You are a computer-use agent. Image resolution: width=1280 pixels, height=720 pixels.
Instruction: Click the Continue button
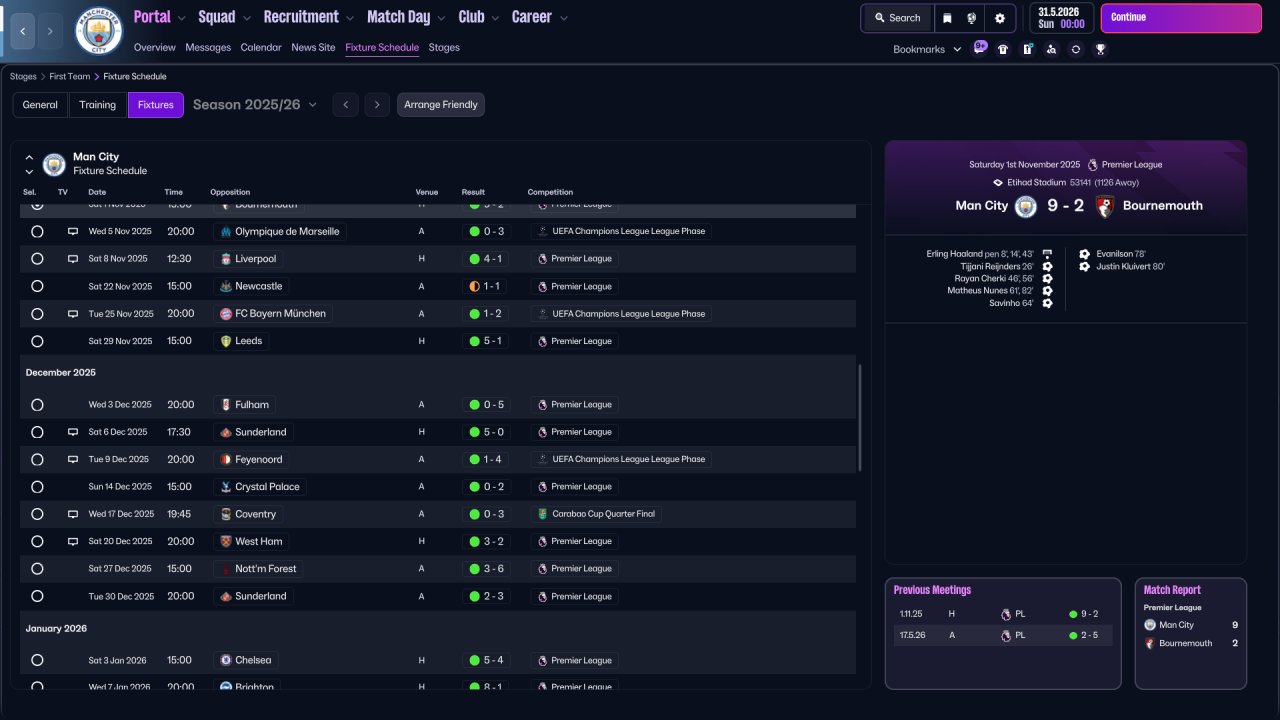[1181, 18]
